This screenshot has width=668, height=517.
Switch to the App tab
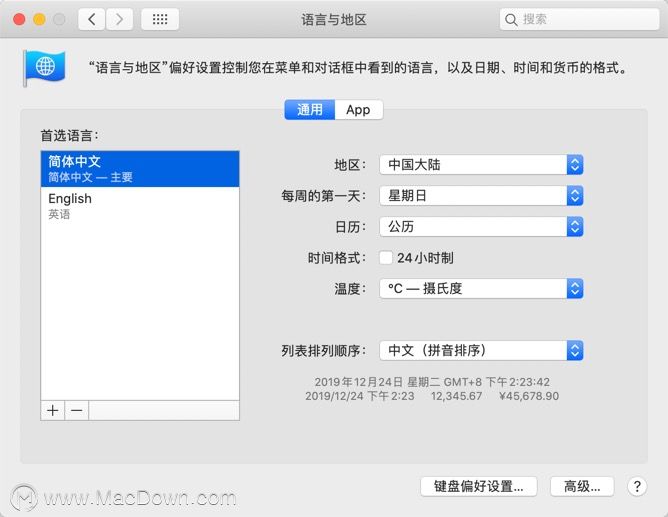pyautogui.click(x=358, y=110)
